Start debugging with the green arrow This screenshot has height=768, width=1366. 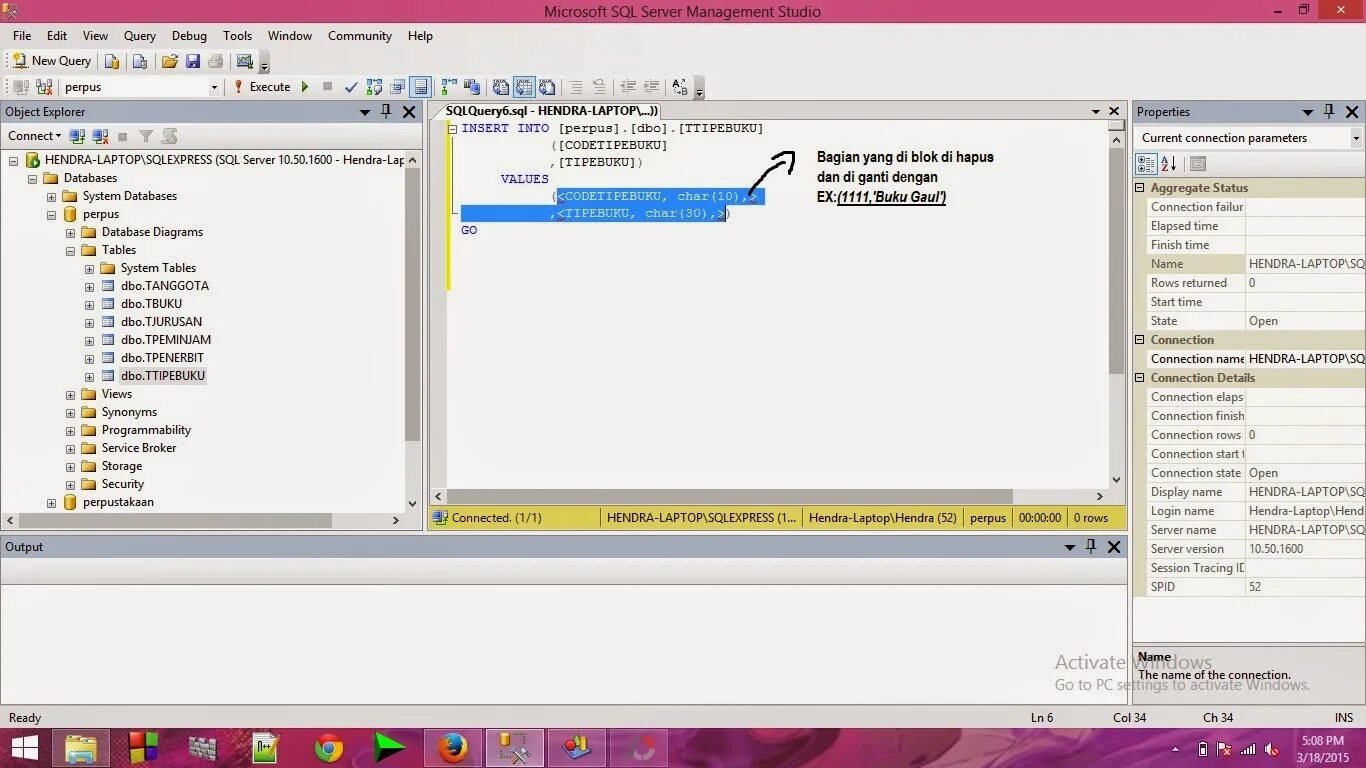click(305, 87)
